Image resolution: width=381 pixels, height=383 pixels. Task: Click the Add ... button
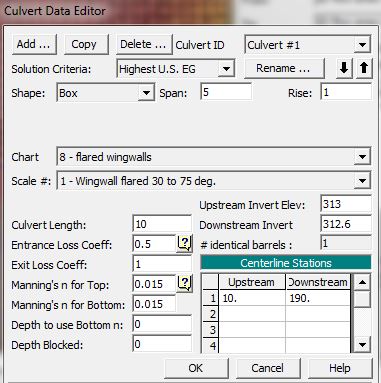tap(34, 44)
